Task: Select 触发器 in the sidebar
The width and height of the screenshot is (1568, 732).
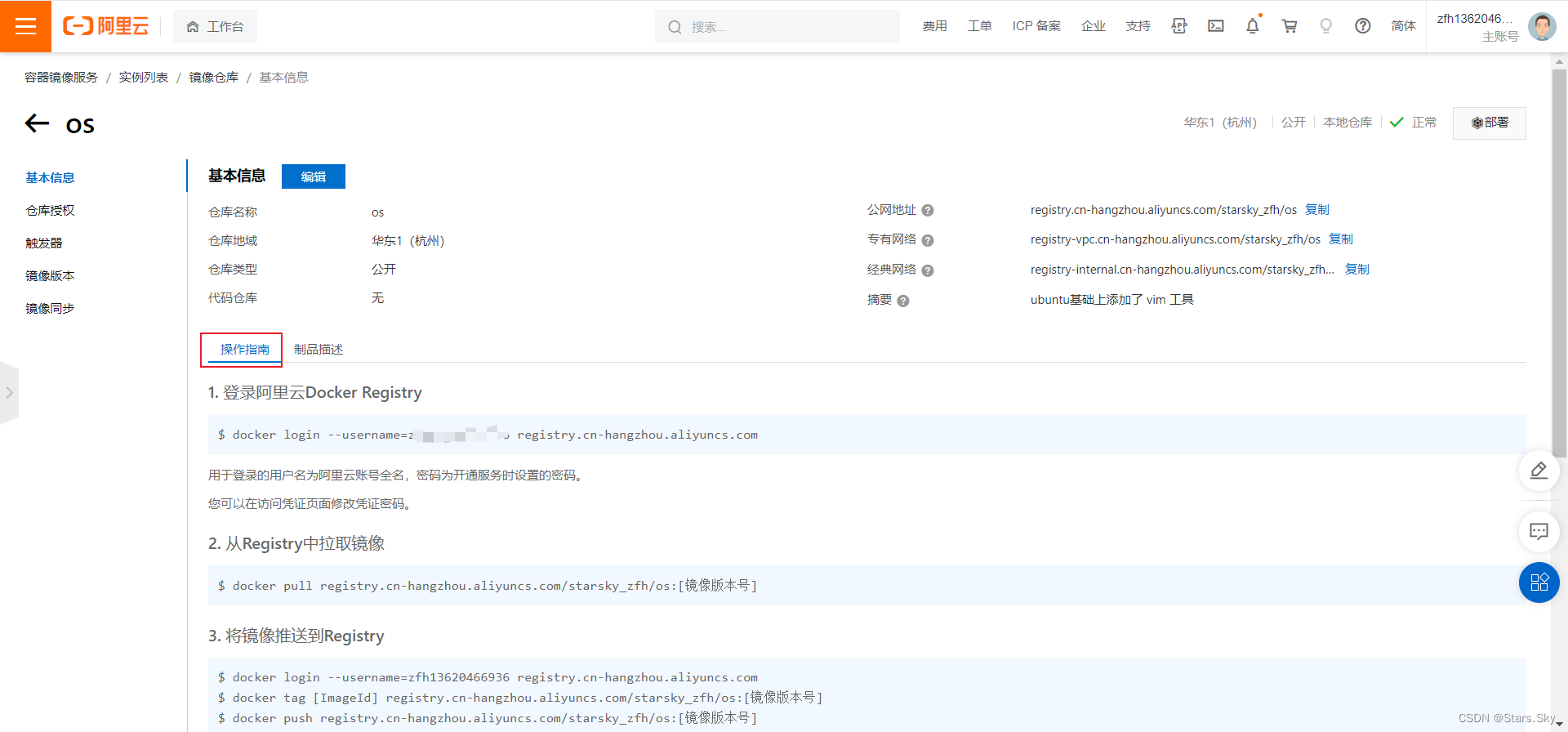Action: (x=44, y=243)
